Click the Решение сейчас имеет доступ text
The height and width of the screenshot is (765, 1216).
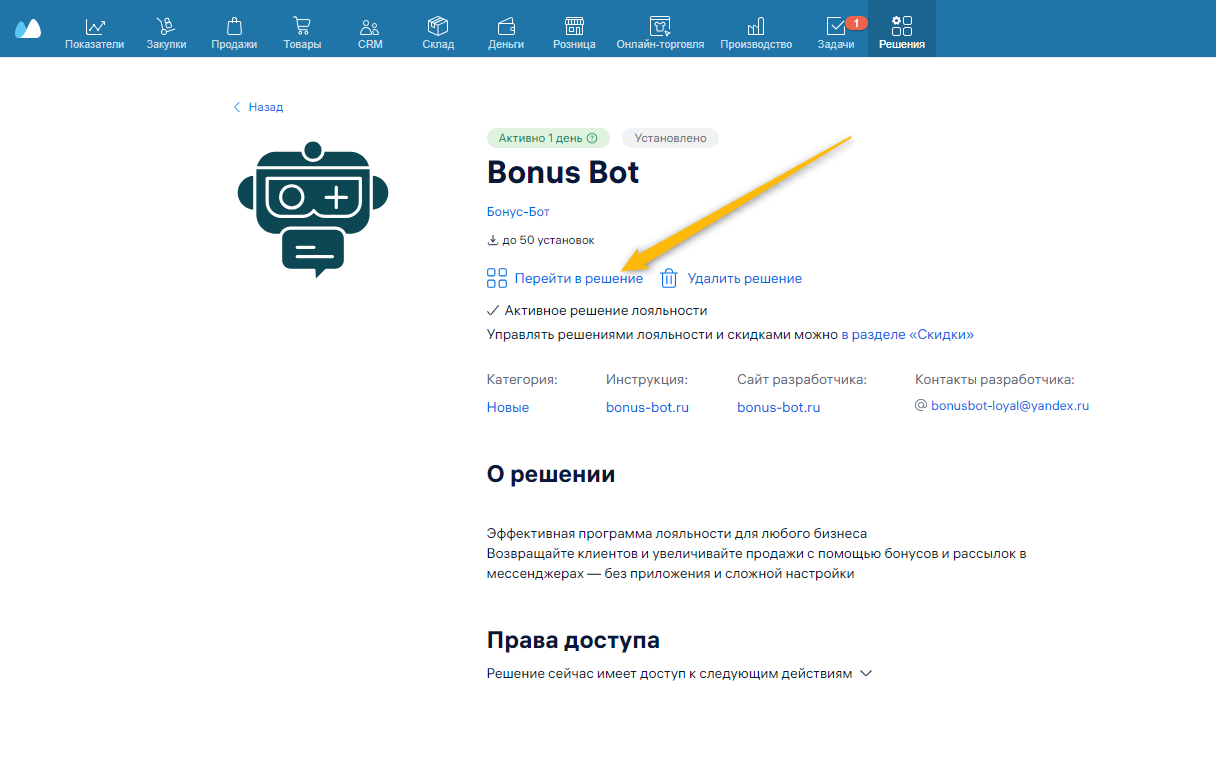669,674
